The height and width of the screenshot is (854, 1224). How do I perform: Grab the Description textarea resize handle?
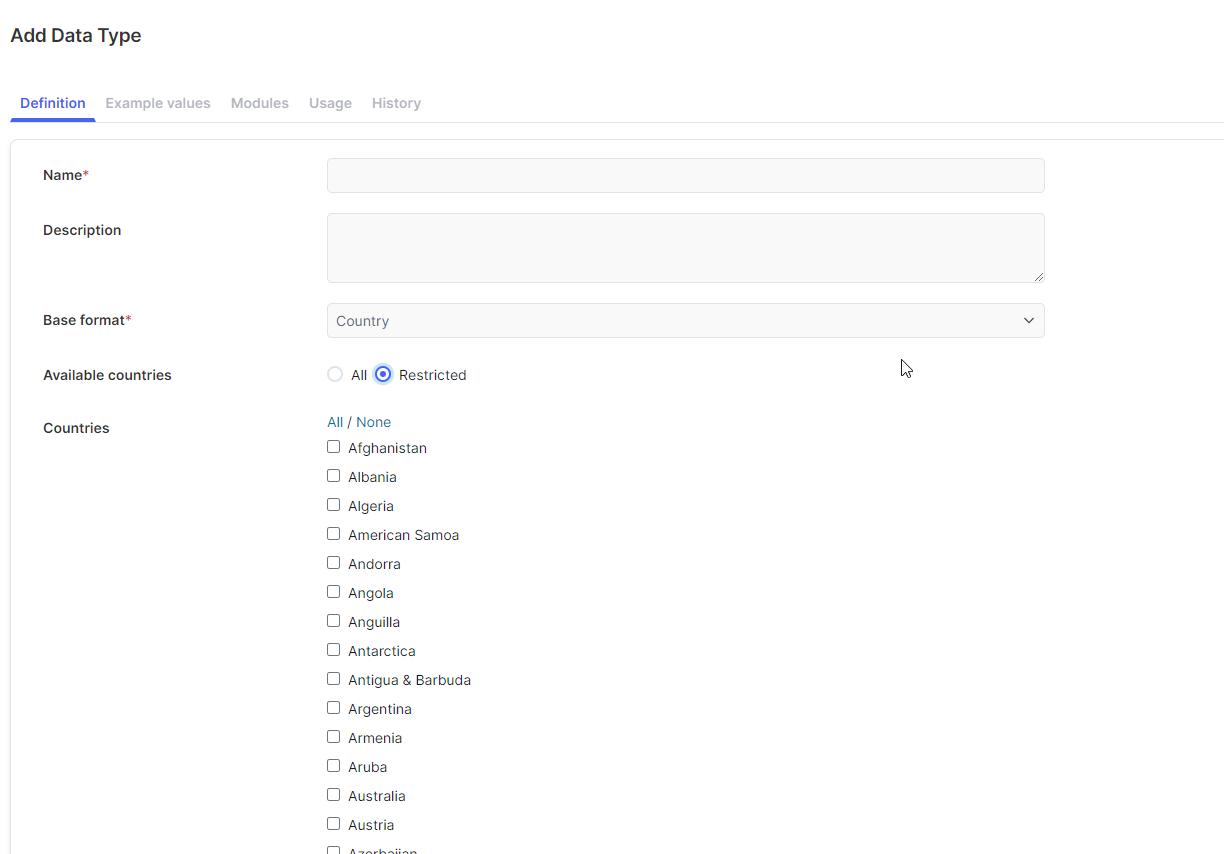1039,277
